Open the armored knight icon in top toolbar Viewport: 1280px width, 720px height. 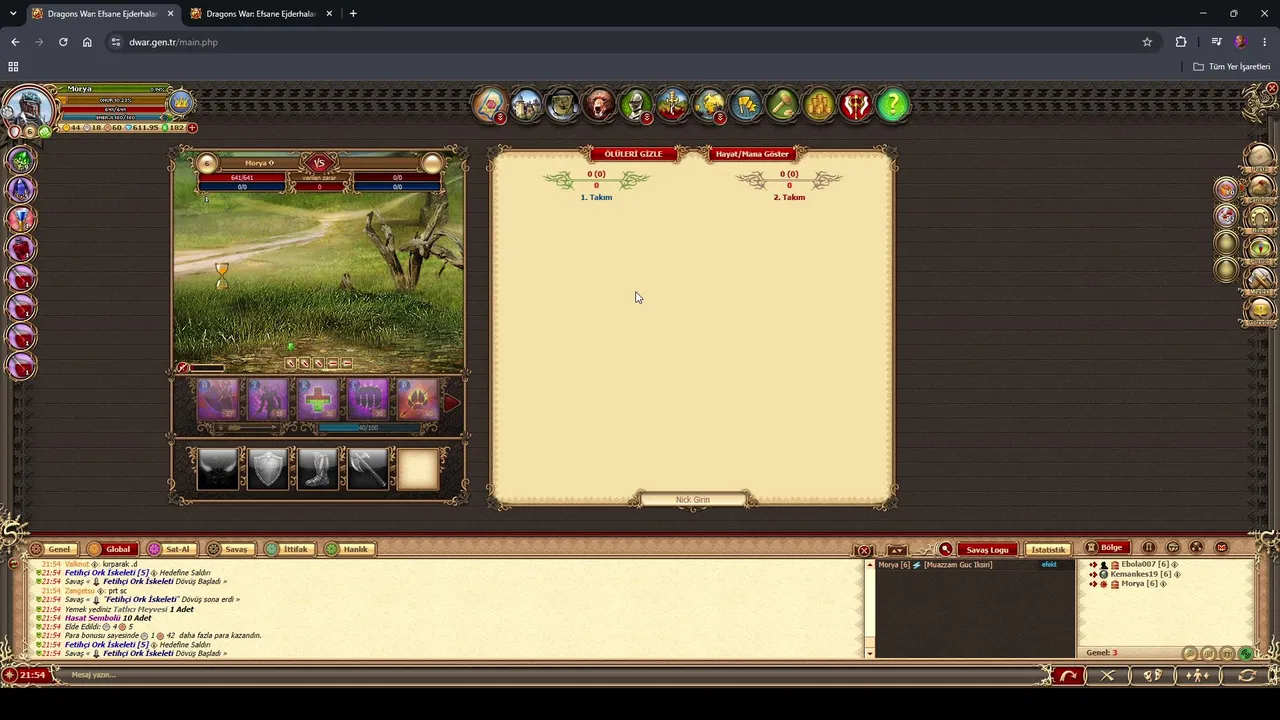click(636, 104)
